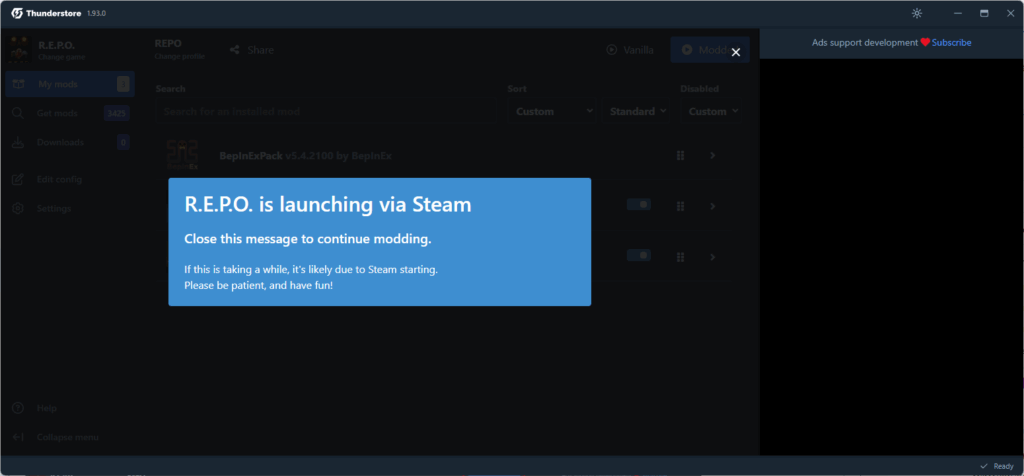The height and width of the screenshot is (476, 1024).
Task: Open Get mods in the sidebar
Action: (x=70, y=114)
